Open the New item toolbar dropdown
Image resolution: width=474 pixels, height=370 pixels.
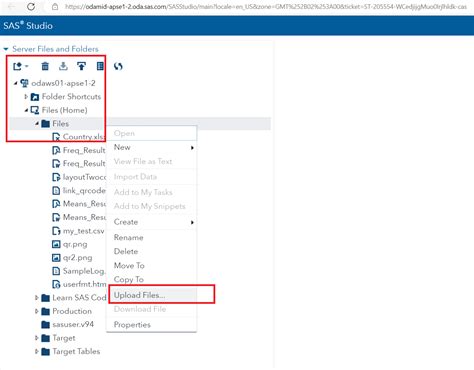click(x=20, y=66)
